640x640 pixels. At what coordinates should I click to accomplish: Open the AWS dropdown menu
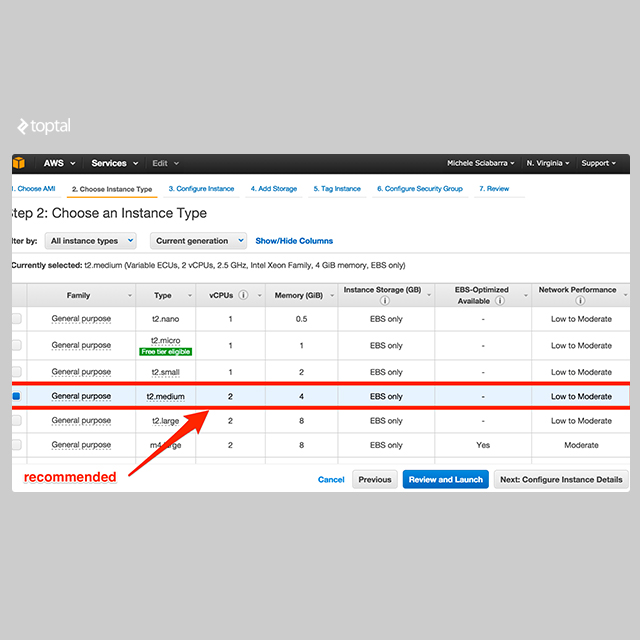[x=60, y=163]
